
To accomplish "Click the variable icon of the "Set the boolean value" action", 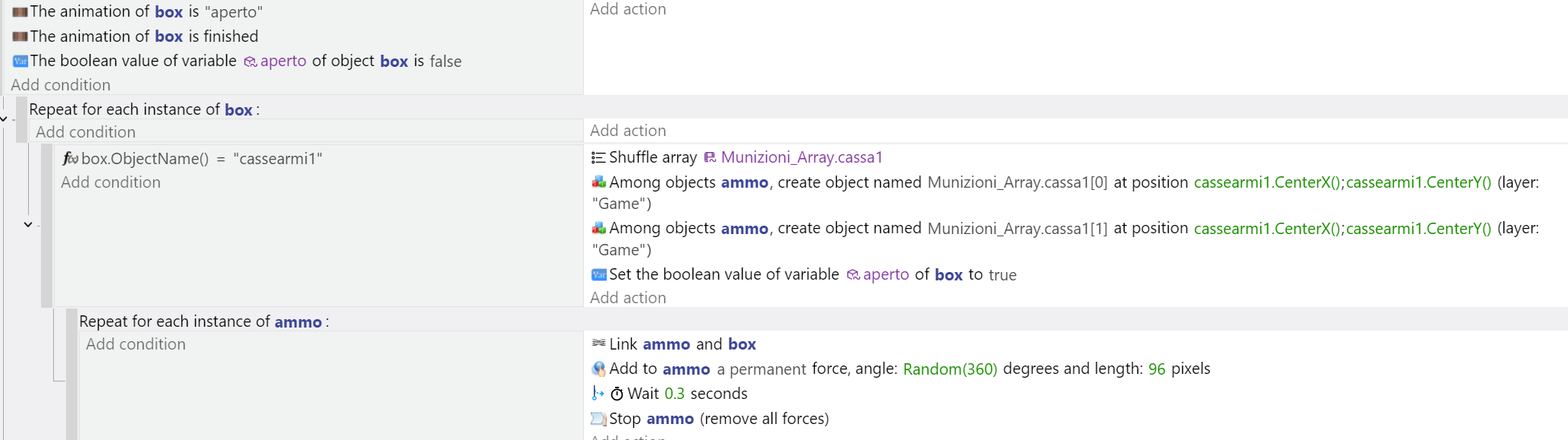I will [598, 274].
